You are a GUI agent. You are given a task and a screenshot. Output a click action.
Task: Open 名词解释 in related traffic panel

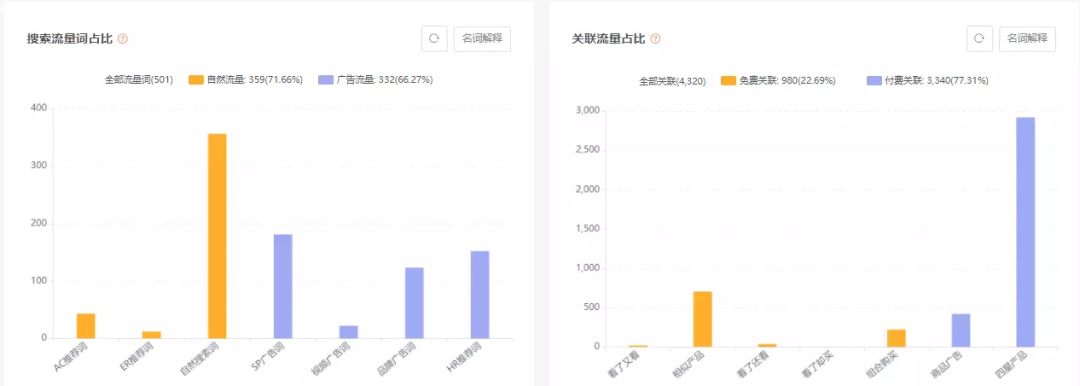(1028, 39)
